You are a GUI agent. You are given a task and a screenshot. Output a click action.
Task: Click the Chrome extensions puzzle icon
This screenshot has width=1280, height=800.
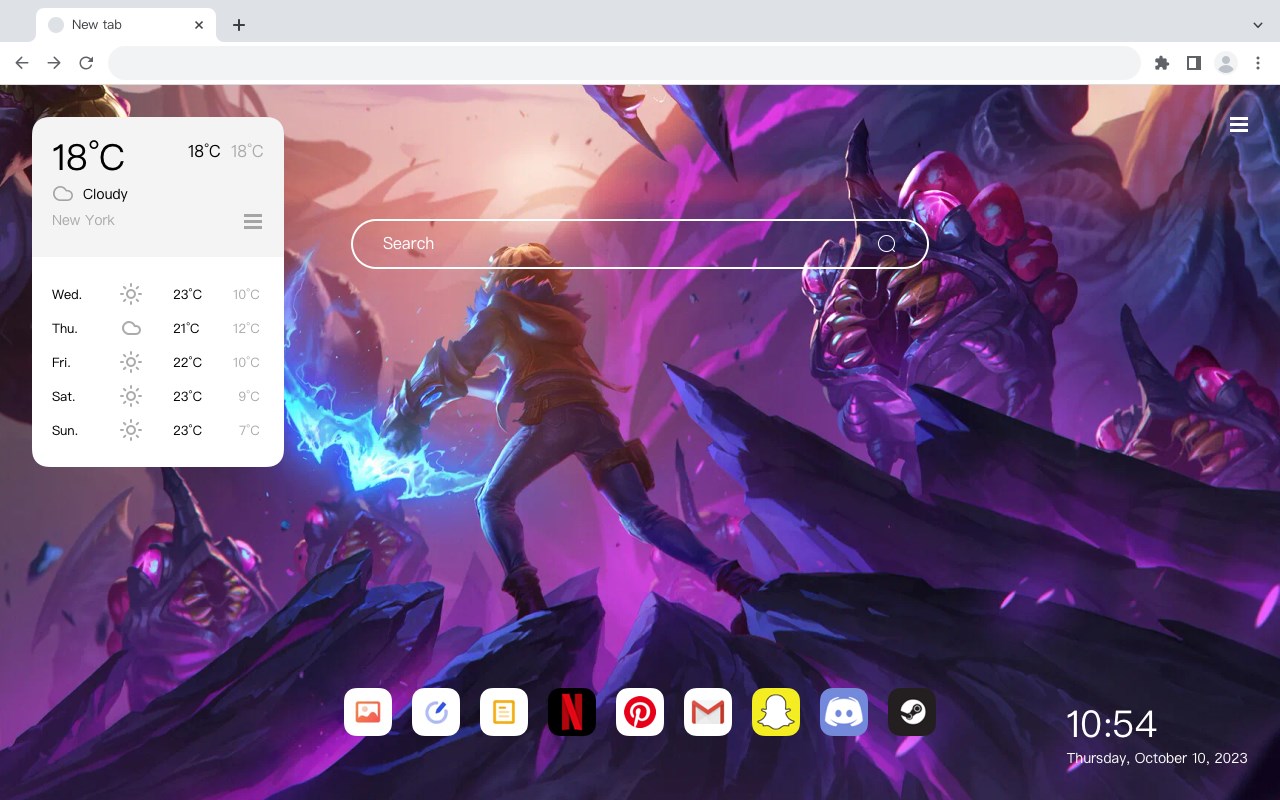tap(1161, 63)
